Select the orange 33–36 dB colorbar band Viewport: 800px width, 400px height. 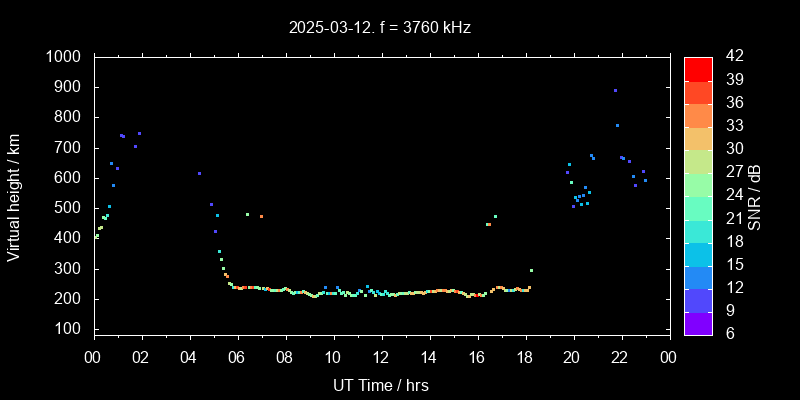click(698, 115)
